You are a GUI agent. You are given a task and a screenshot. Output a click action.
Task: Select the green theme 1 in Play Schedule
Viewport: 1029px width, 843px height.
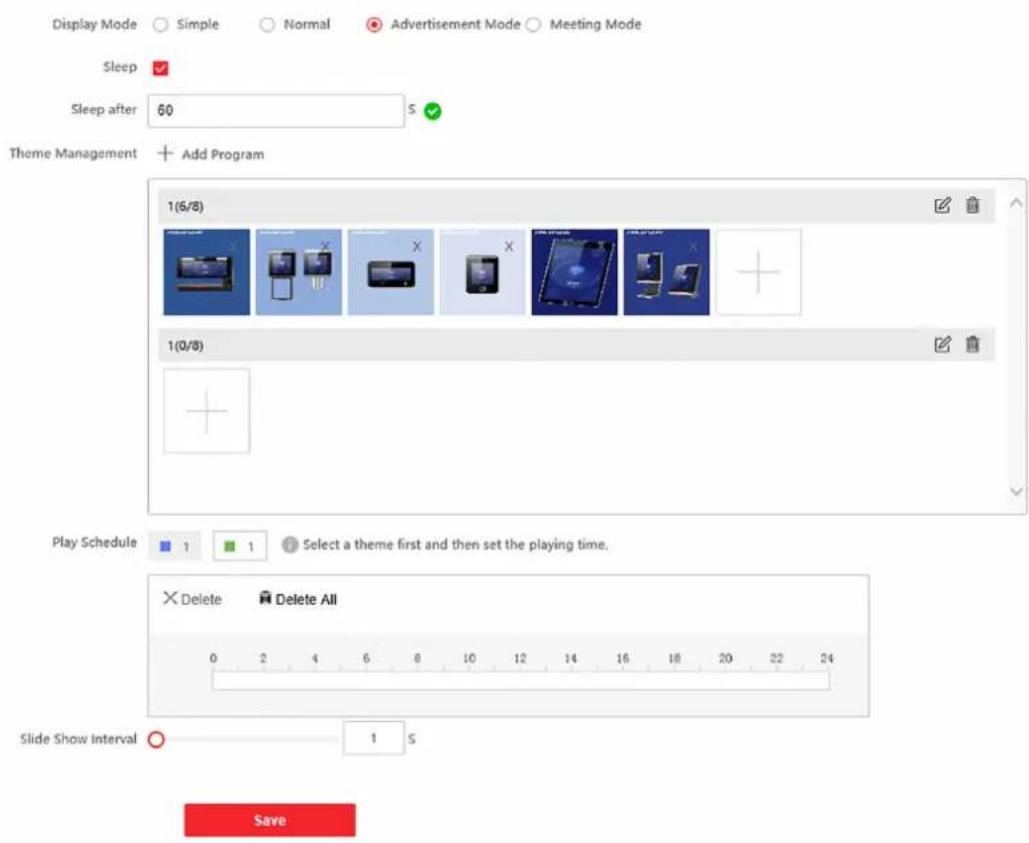click(x=240, y=546)
